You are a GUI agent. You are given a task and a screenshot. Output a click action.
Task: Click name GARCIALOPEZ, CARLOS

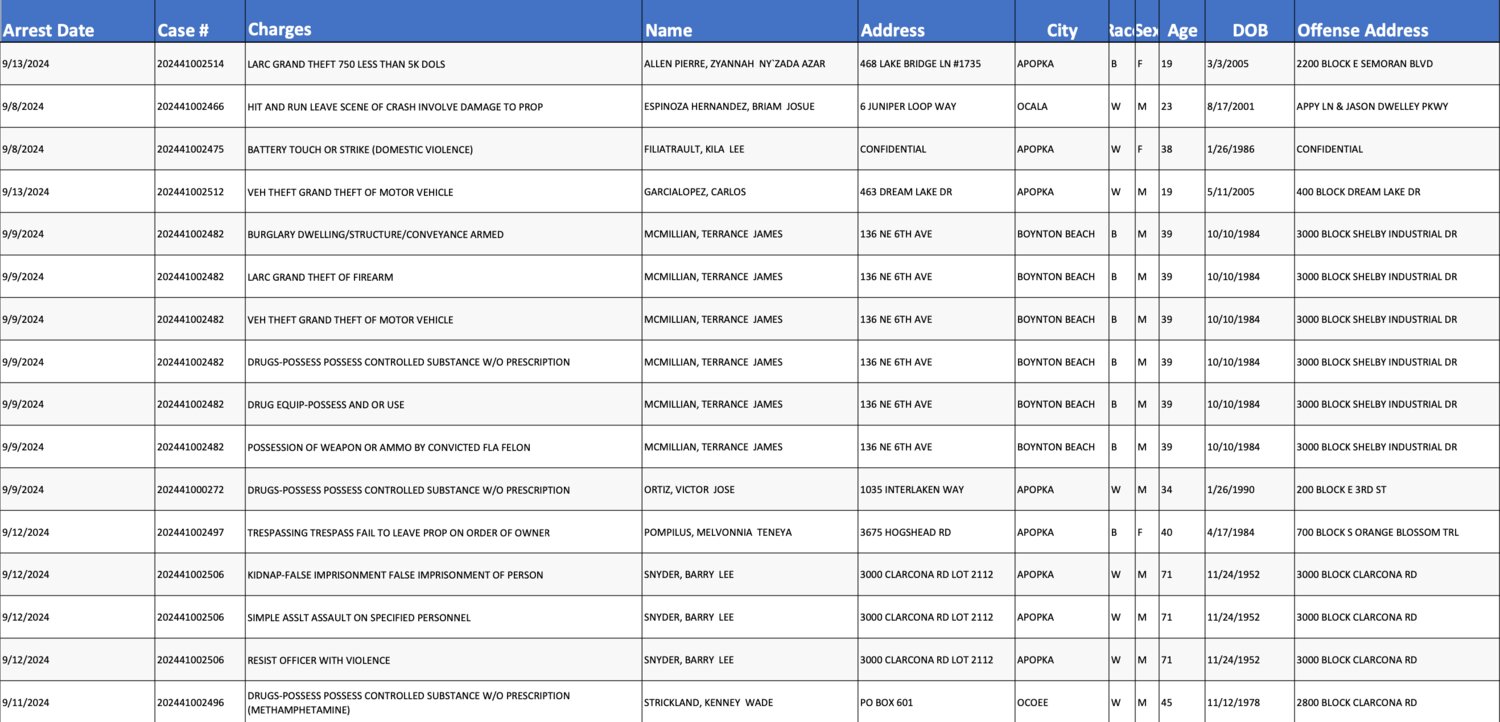[749, 192]
